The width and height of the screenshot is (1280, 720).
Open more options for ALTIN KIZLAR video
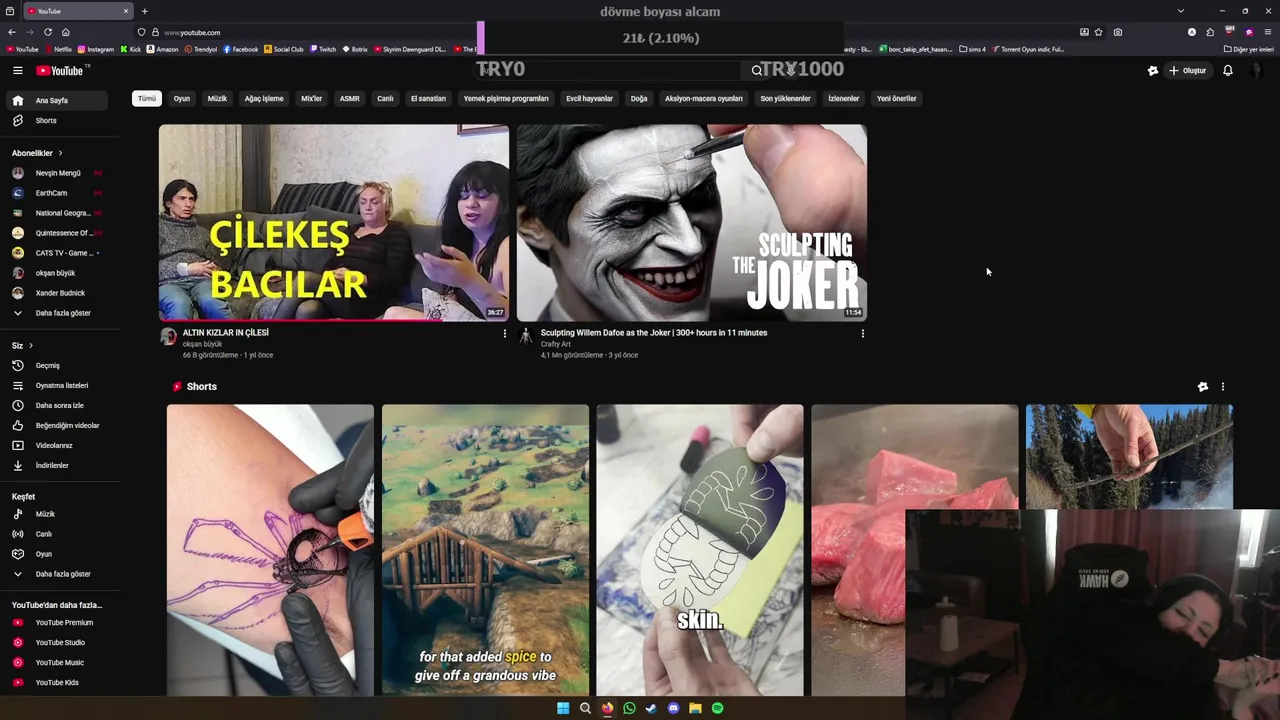(x=504, y=334)
